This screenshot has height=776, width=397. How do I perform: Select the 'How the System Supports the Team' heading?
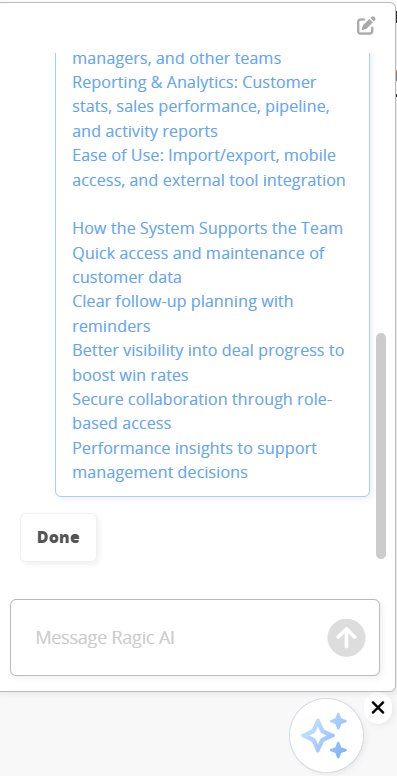tap(207, 229)
